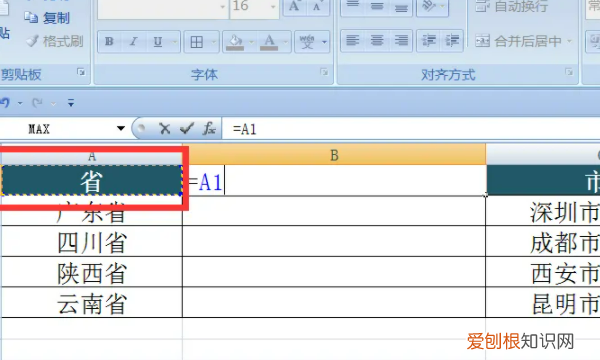Click the formula bar showing =A1
600x360 pixels.
tap(411, 129)
